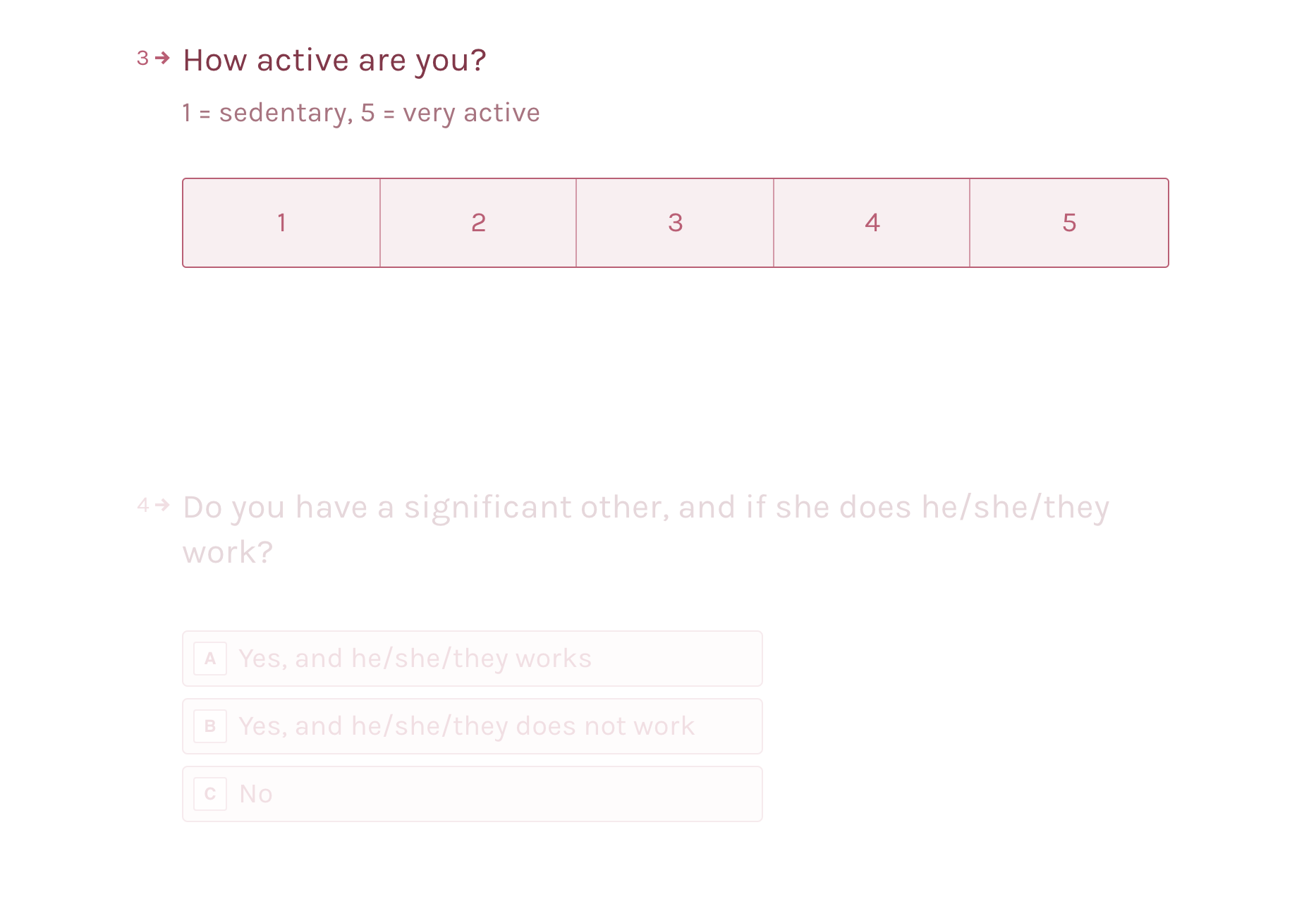
Task: Set activity rating to 4
Action: 872,223
